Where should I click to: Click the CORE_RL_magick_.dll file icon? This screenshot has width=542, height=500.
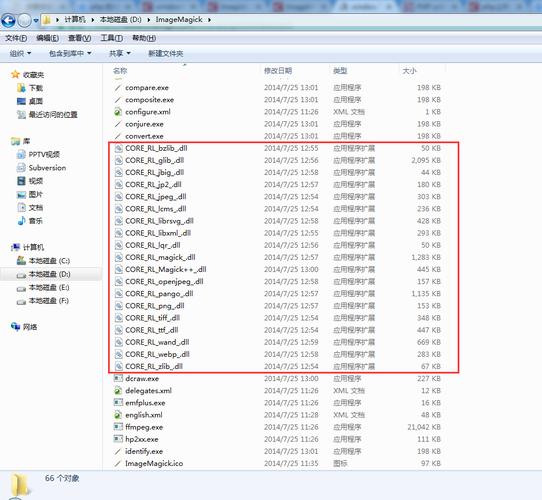pyautogui.click(x=119, y=257)
